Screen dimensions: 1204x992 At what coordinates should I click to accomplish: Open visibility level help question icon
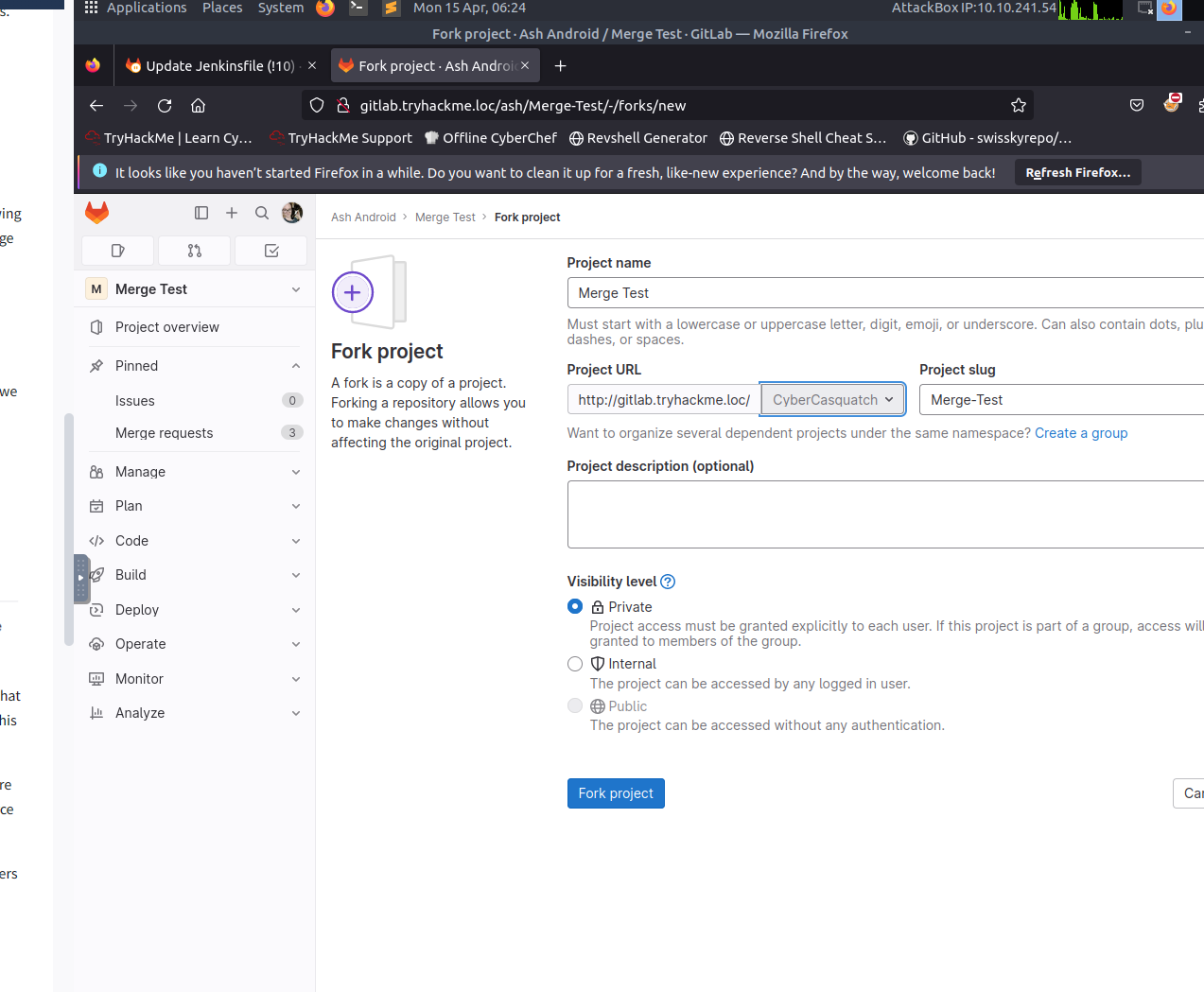(668, 582)
